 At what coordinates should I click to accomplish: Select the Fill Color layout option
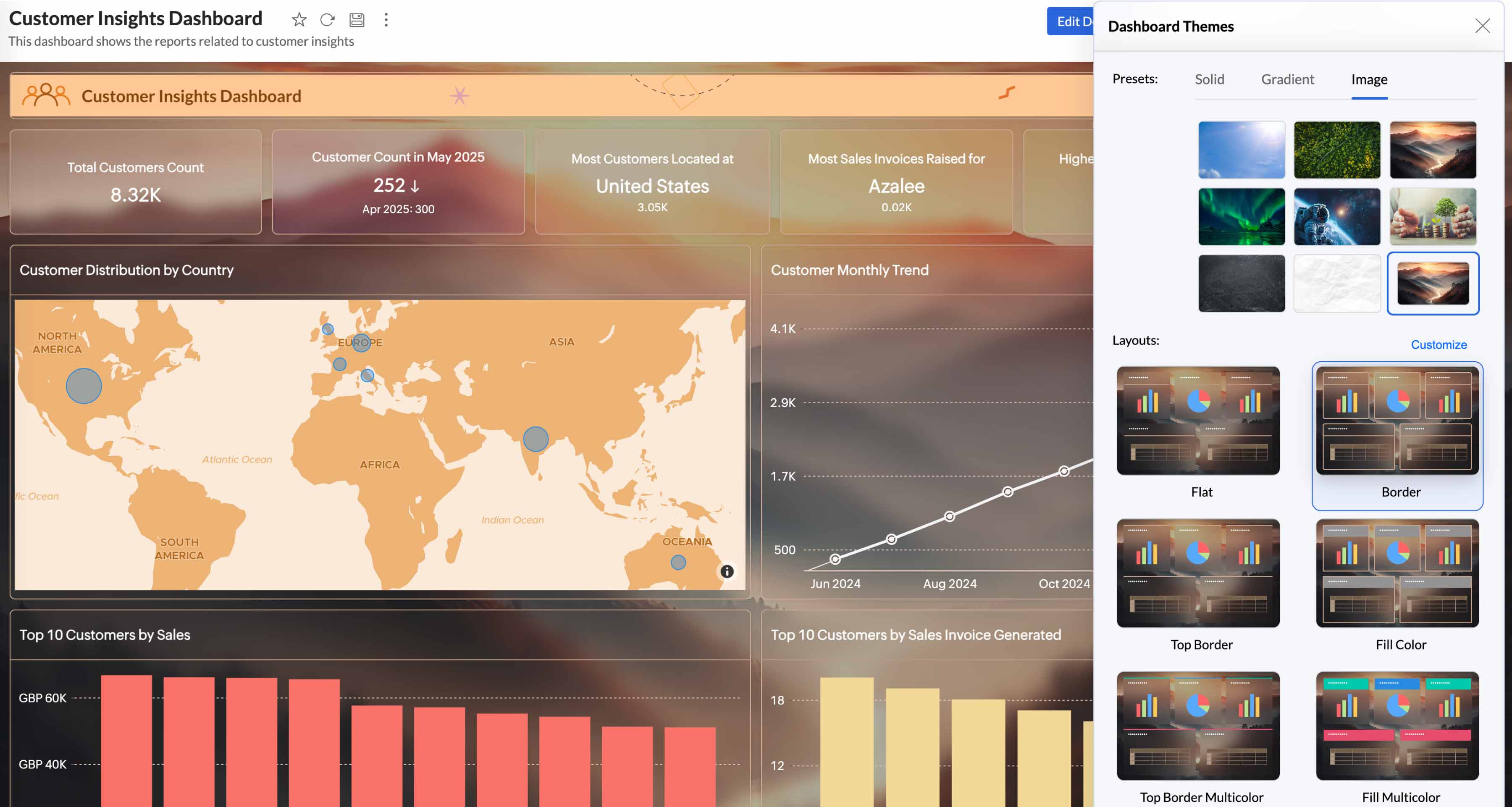tap(1397, 573)
